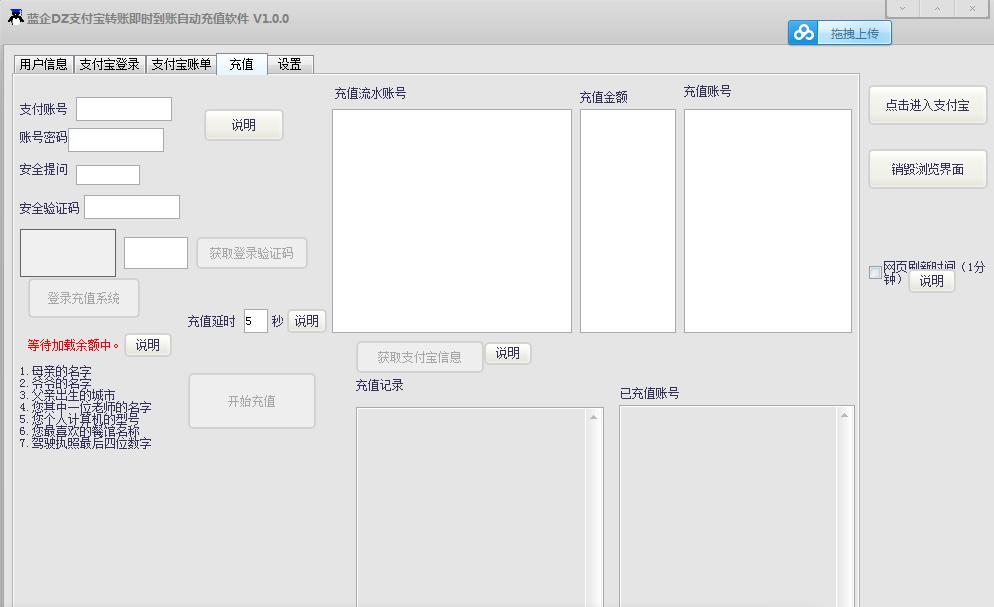This screenshot has height=607, width=994.
Task: Click the cloud icon on the upload button
Action: pyautogui.click(x=804, y=32)
